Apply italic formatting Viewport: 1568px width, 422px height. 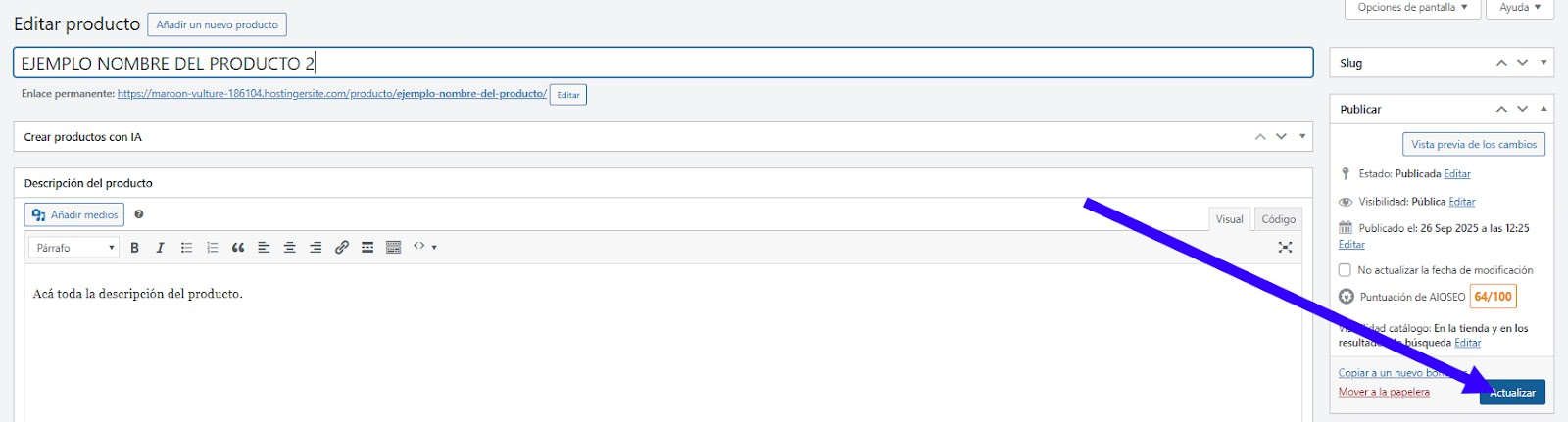[161, 248]
